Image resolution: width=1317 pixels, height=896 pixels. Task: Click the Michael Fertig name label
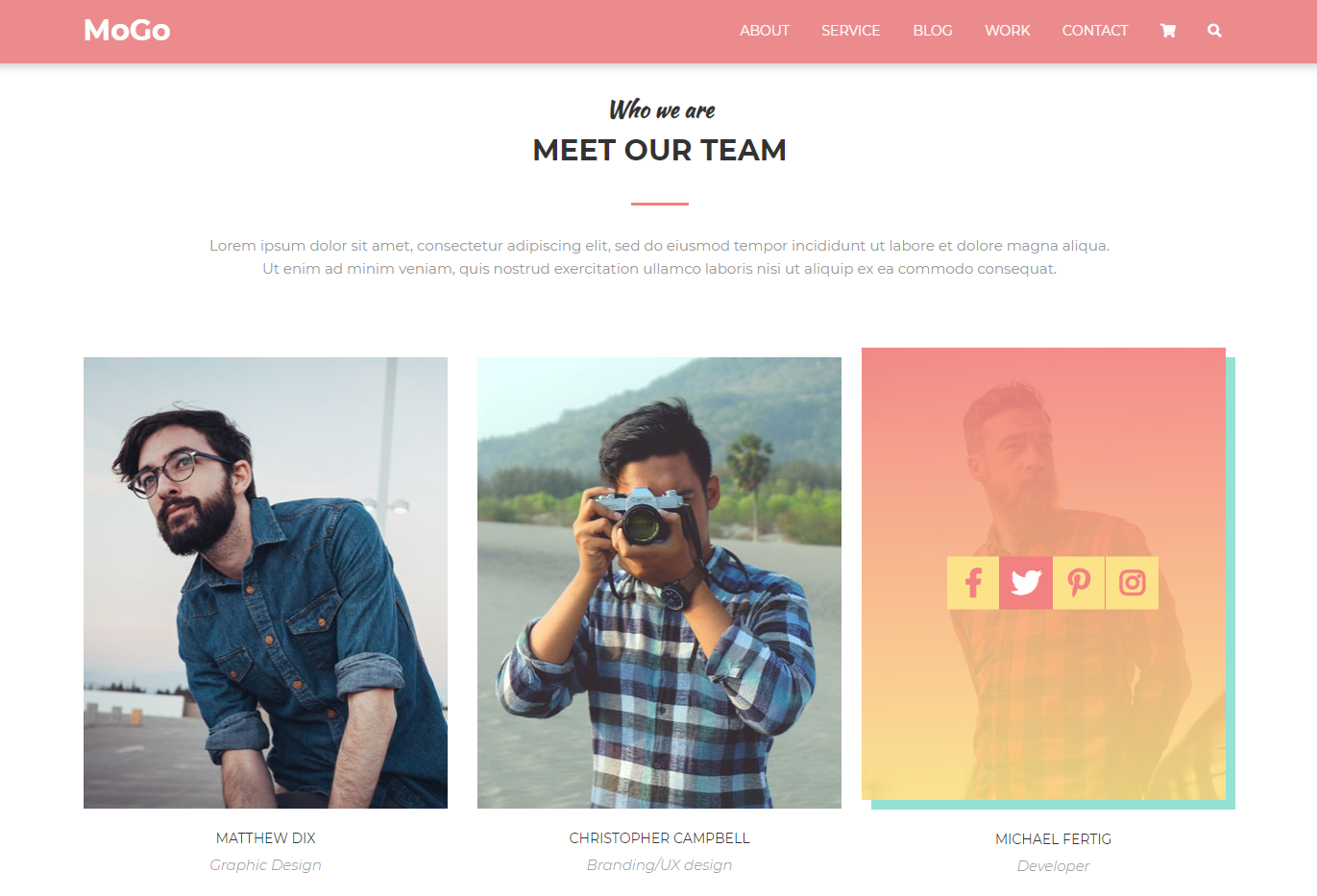[x=1054, y=839]
